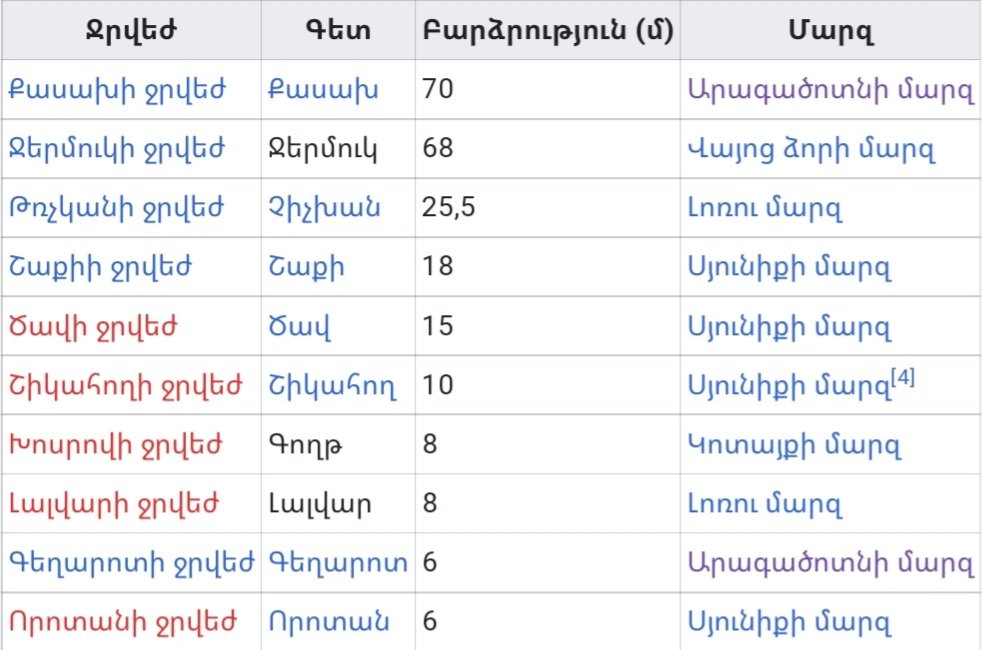Click the Քասախ river link
This screenshot has width=982, height=650.
[x=322, y=89]
